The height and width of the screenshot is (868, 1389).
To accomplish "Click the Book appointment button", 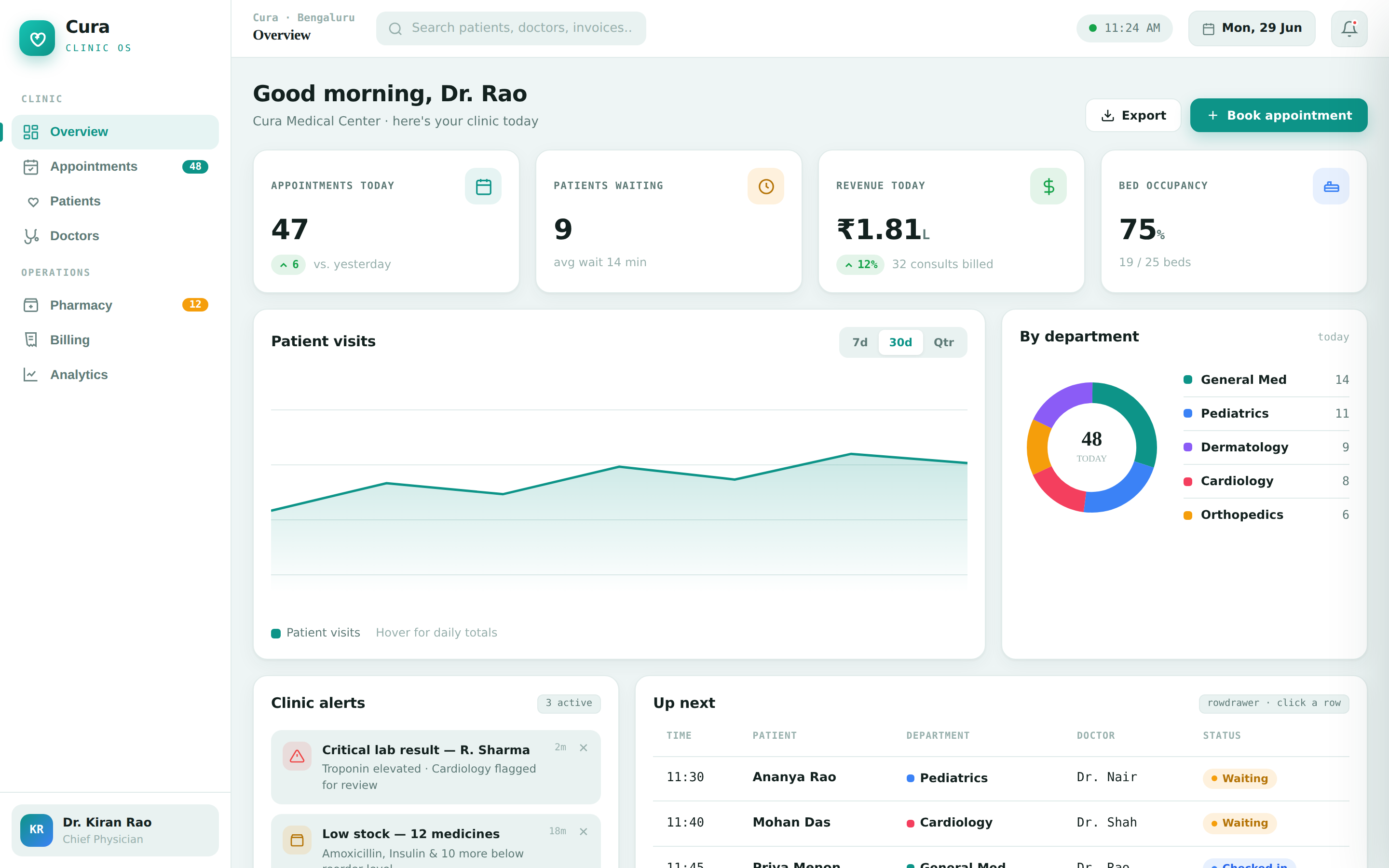I will click(x=1279, y=115).
